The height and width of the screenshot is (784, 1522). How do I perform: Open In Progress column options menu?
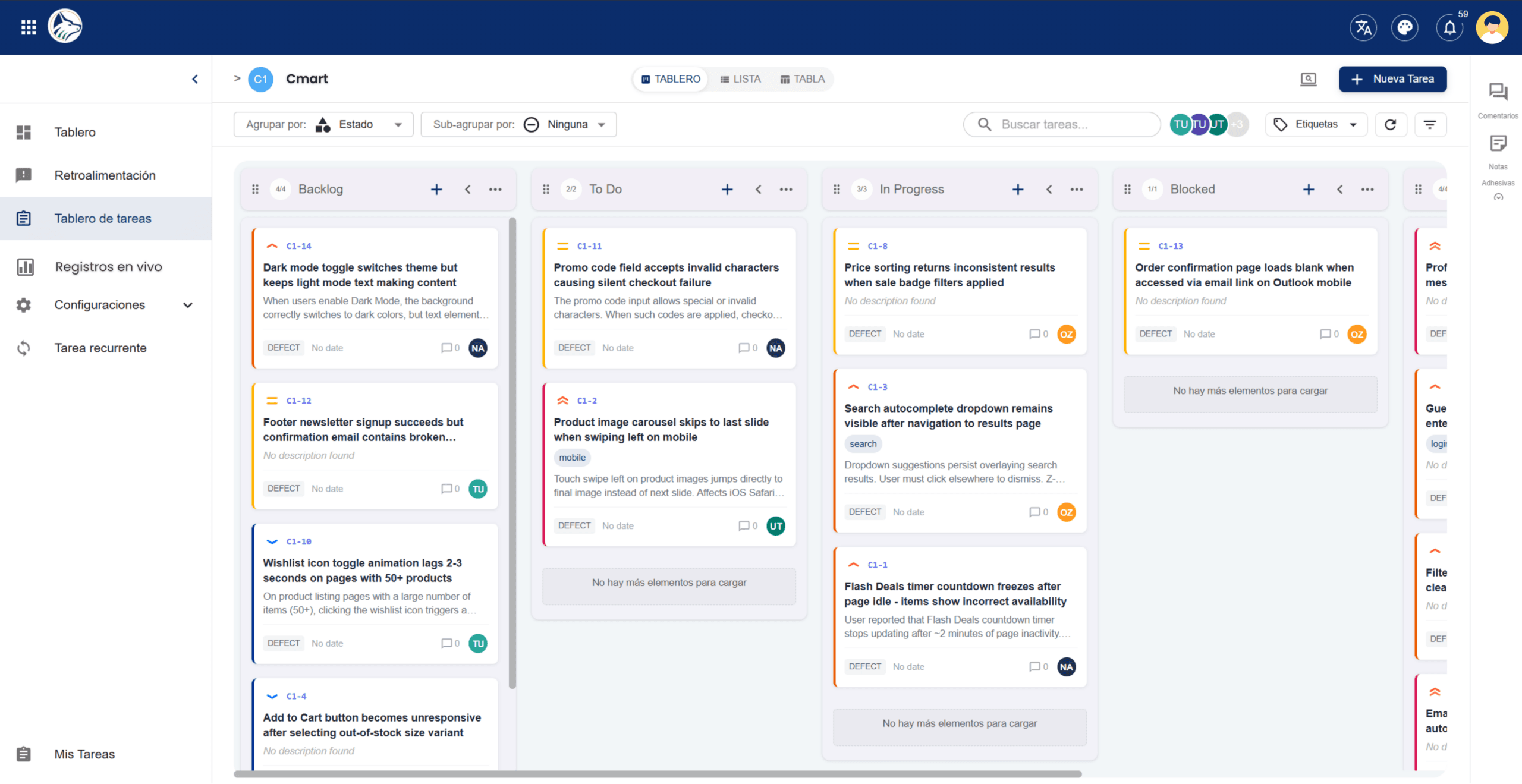pos(1077,189)
